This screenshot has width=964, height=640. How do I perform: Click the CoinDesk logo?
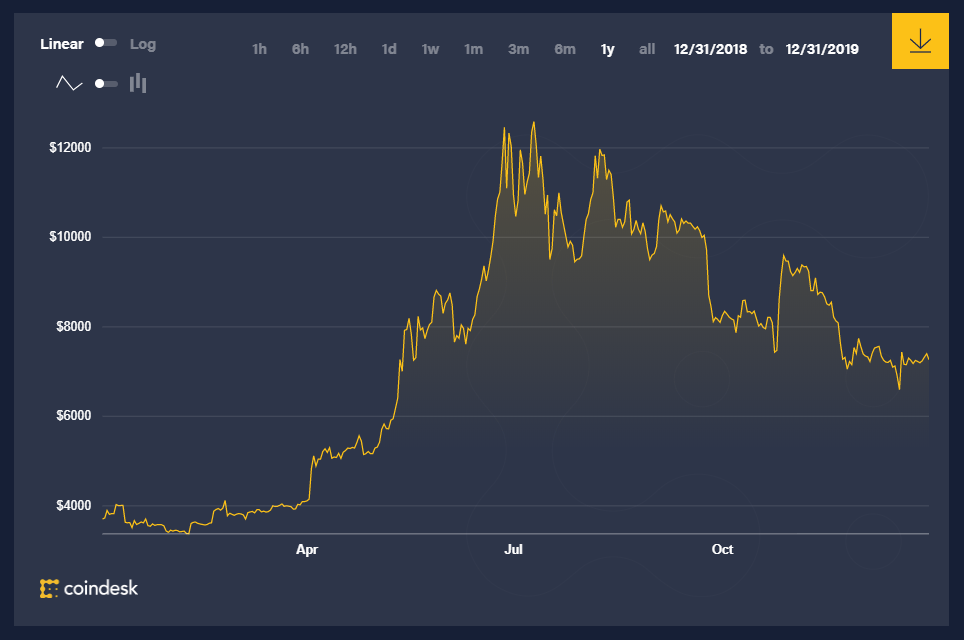(89, 588)
